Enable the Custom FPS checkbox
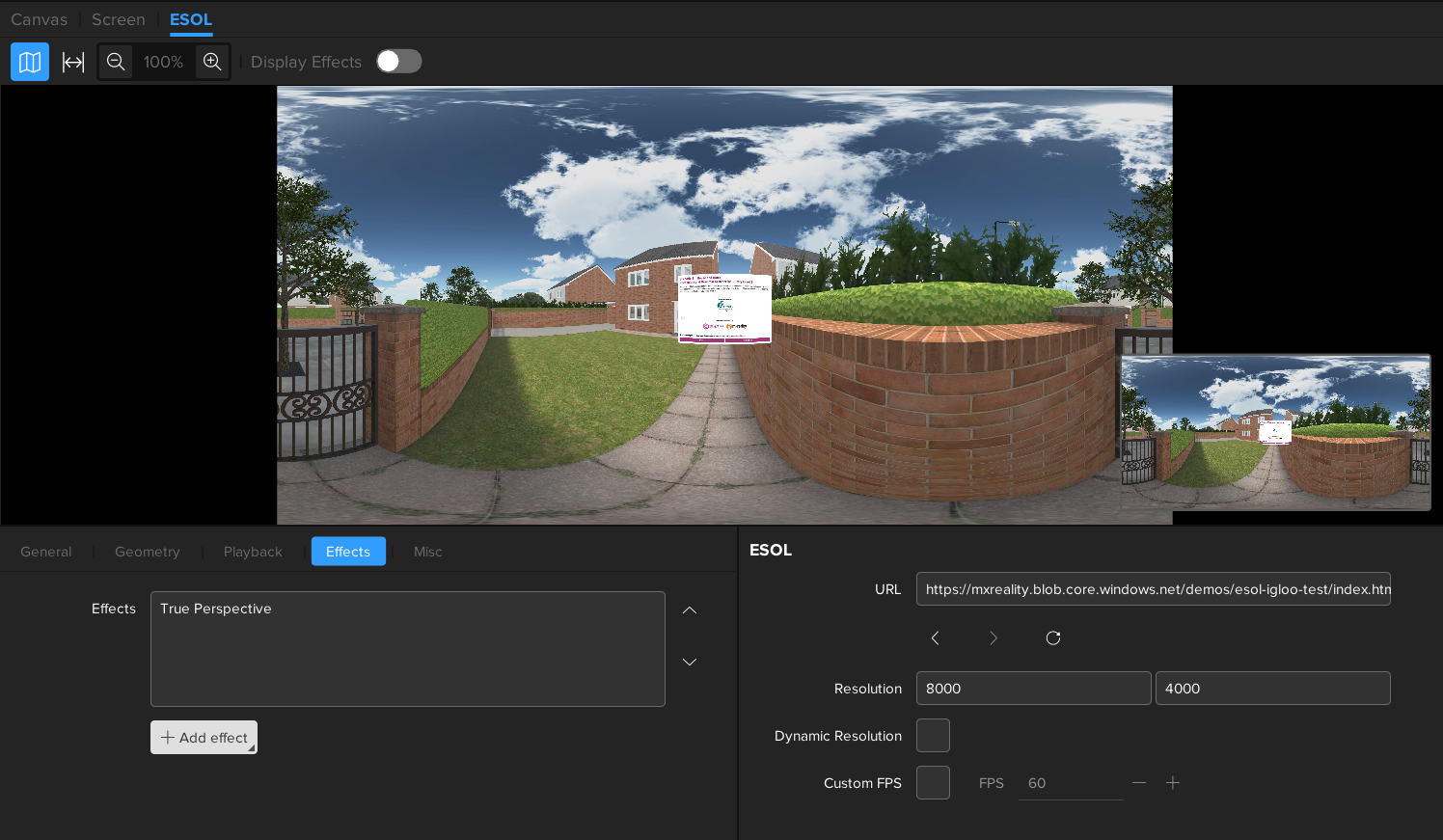Screen dimensions: 1443x840 pos(933,783)
